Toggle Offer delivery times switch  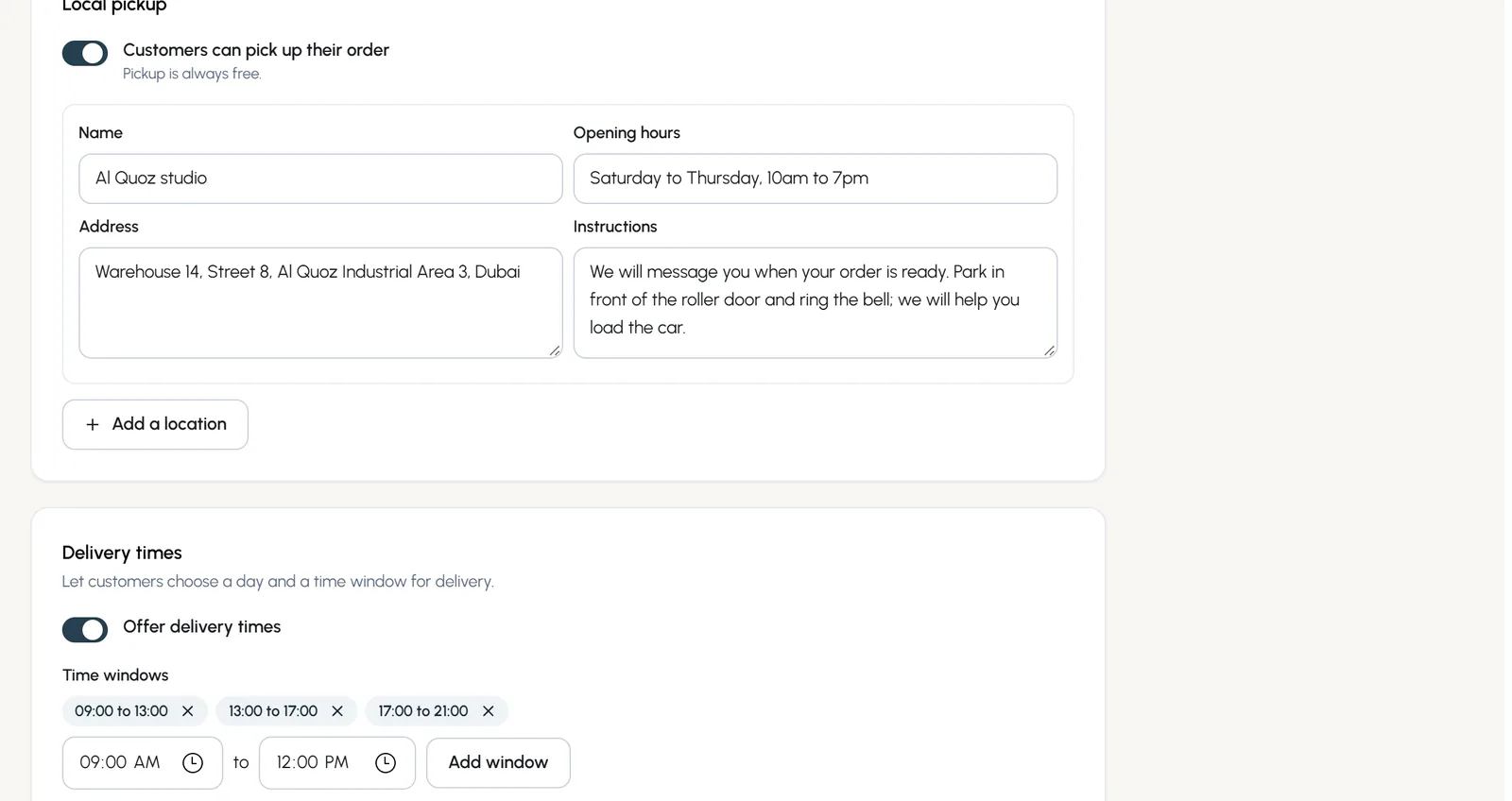(85, 630)
